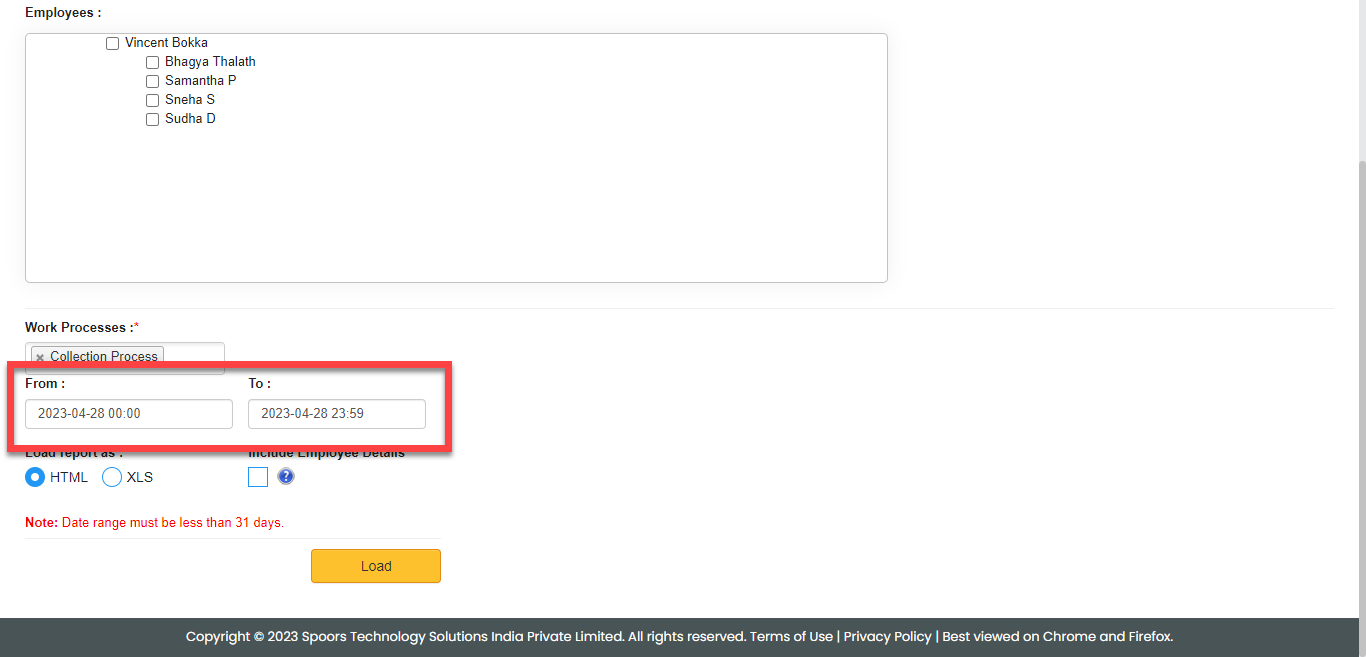Open the Privacy Policy footer link
Image resolution: width=1366 pixels, height=657 pixels.
(x=887, y=637)
